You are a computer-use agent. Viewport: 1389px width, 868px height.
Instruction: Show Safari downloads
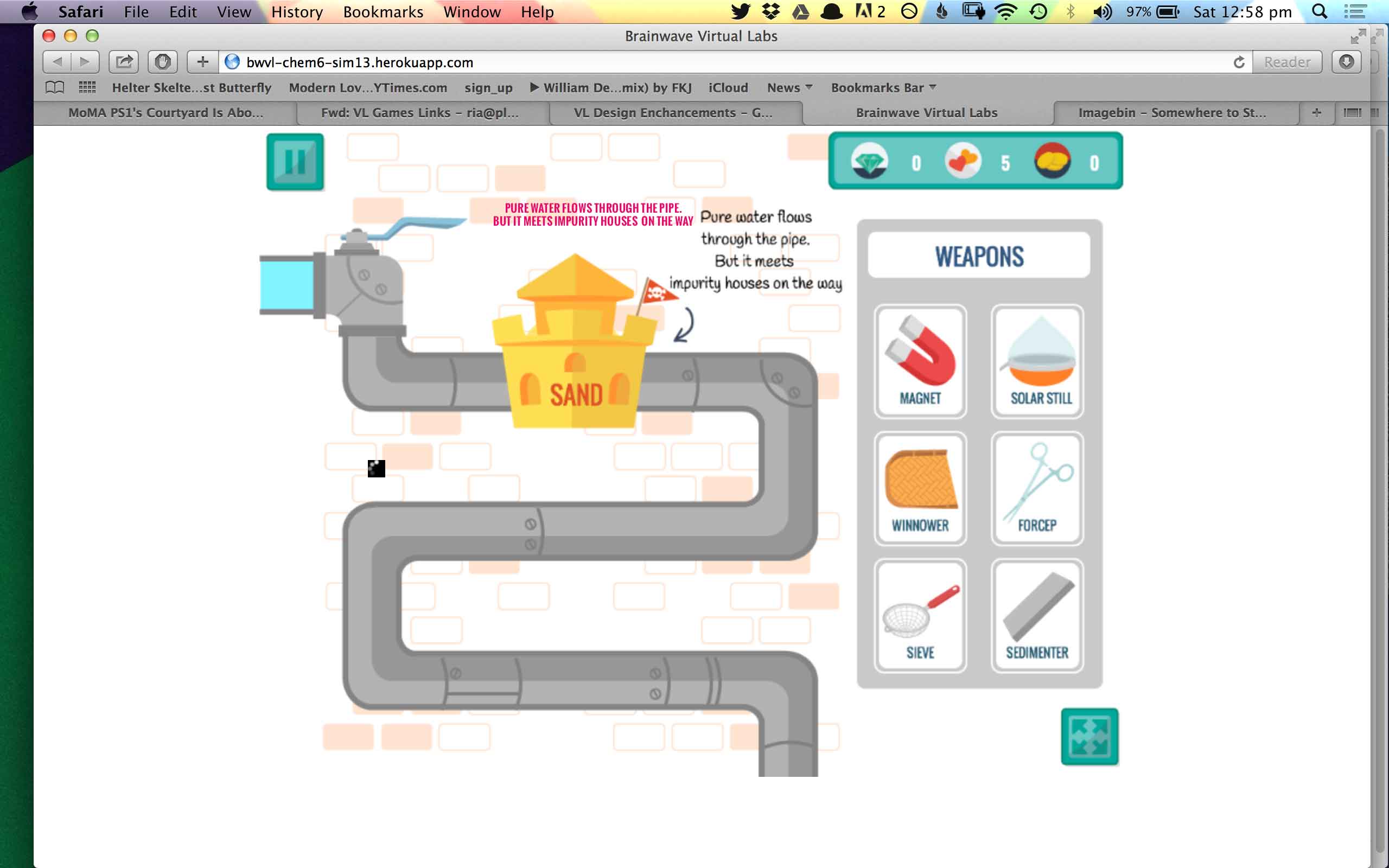[1346, 61]
